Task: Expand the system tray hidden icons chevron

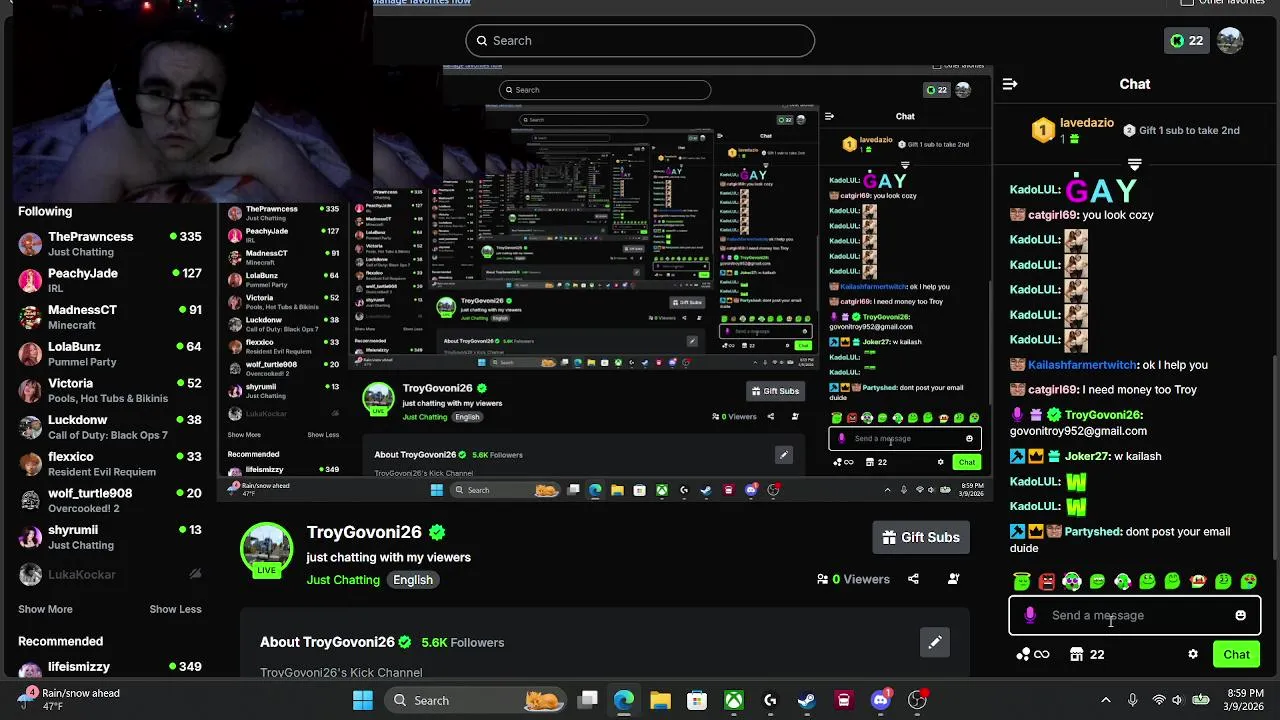Action: pos(1105,700)
